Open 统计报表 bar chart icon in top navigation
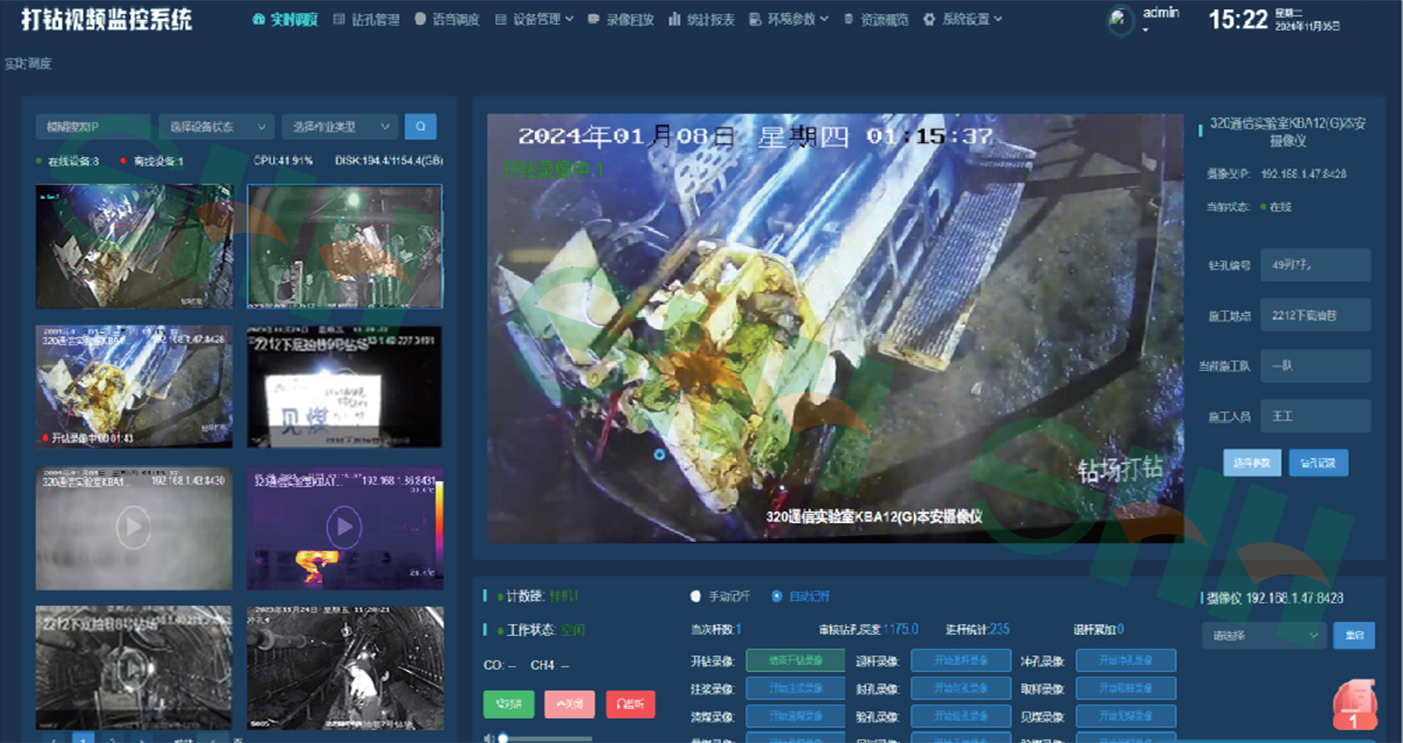1403x743 pixels. coord(672,18)
